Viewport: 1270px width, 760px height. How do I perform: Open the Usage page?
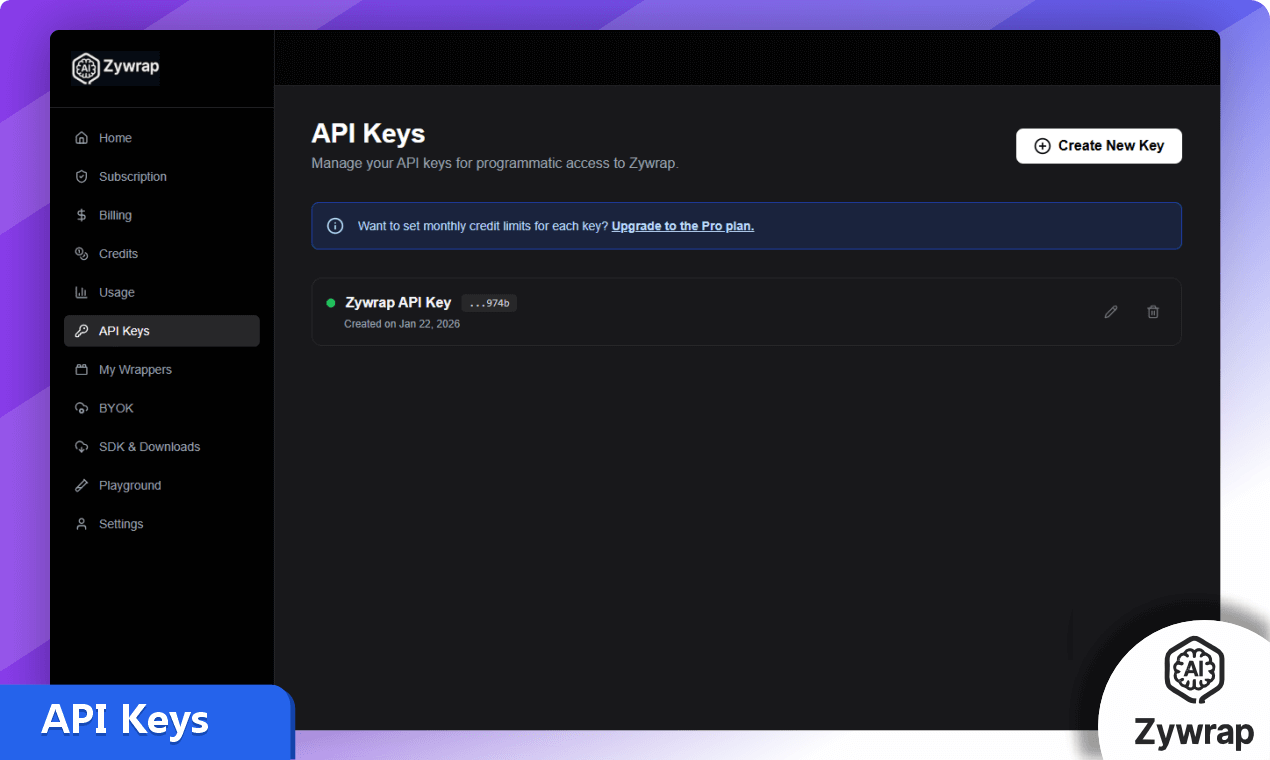(x=162, y=293)
